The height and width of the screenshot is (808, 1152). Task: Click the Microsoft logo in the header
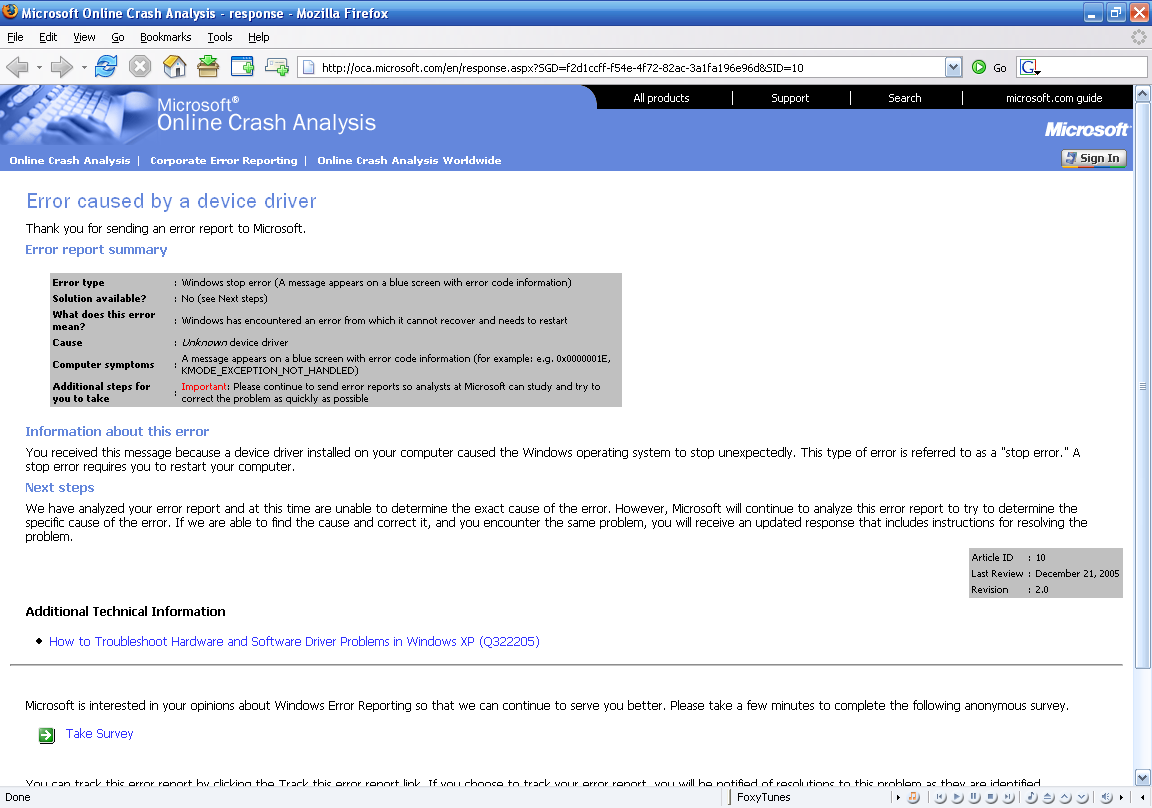1087,129
